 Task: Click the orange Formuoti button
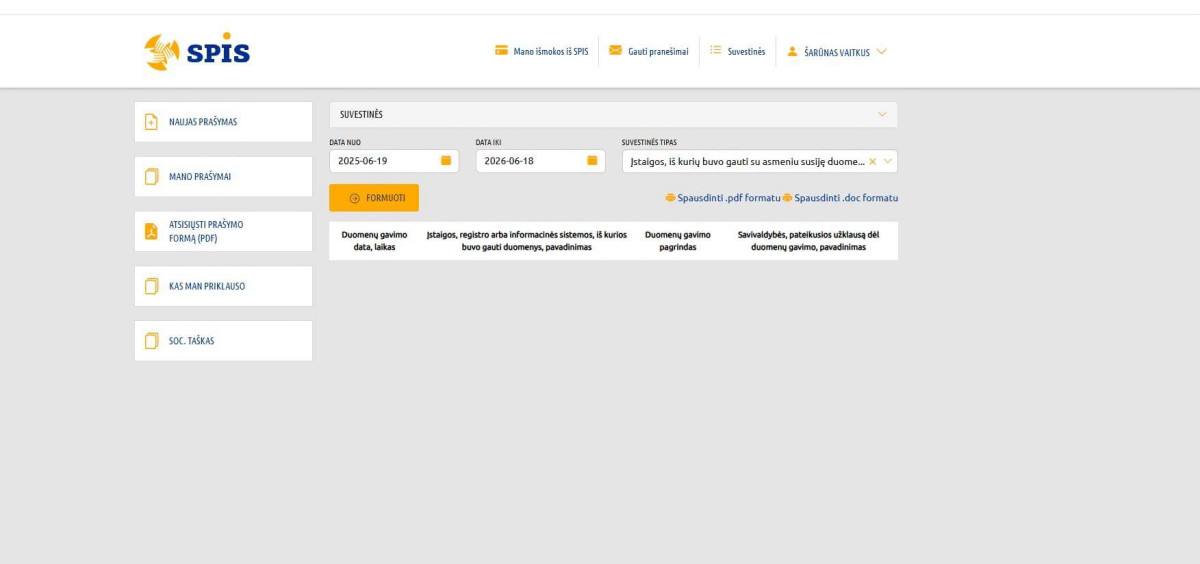[374, 198]
